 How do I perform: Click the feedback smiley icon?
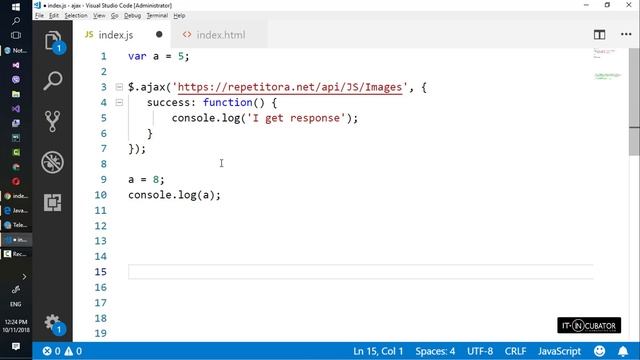pyautogui.click(x=599, y=351)
